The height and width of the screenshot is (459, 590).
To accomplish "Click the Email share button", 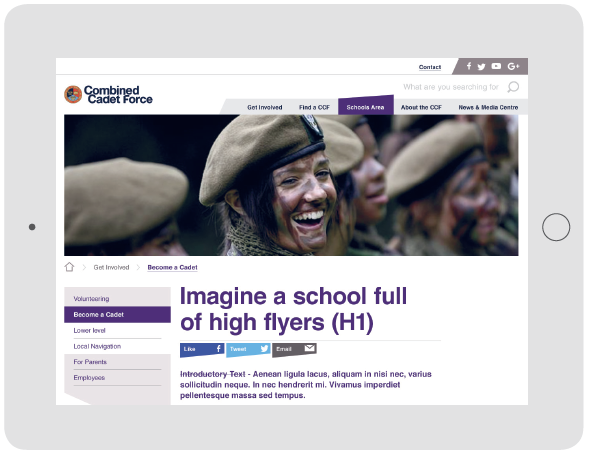I will click(x=294, y=349).
